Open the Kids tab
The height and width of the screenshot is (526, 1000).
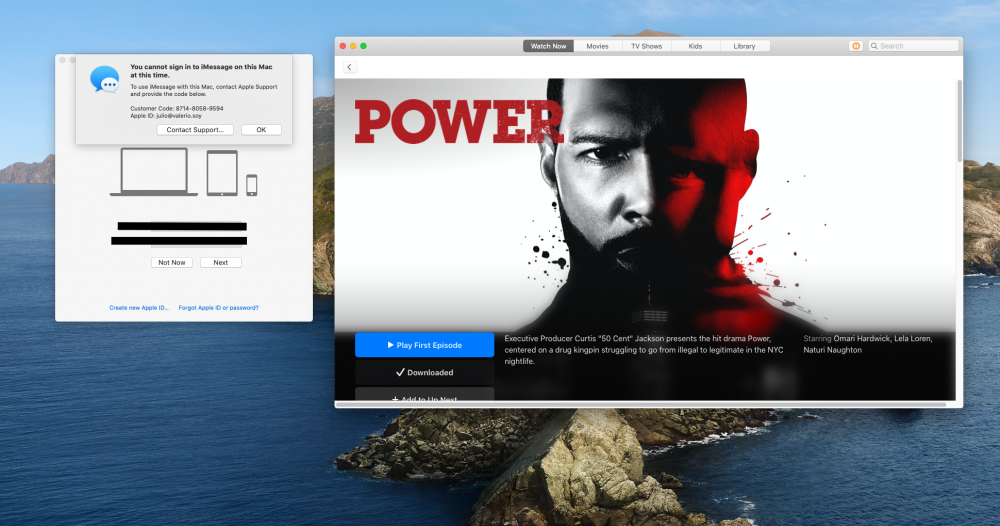(695, 46)
